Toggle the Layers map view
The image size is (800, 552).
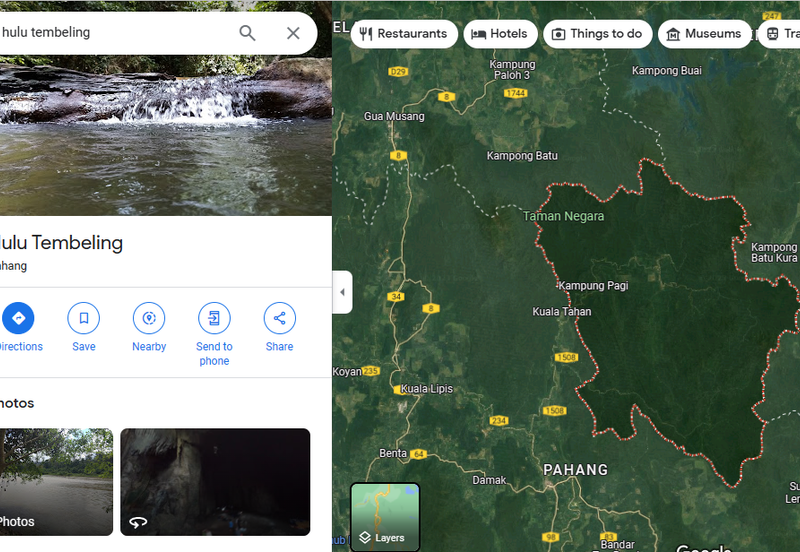click(385, 517)
